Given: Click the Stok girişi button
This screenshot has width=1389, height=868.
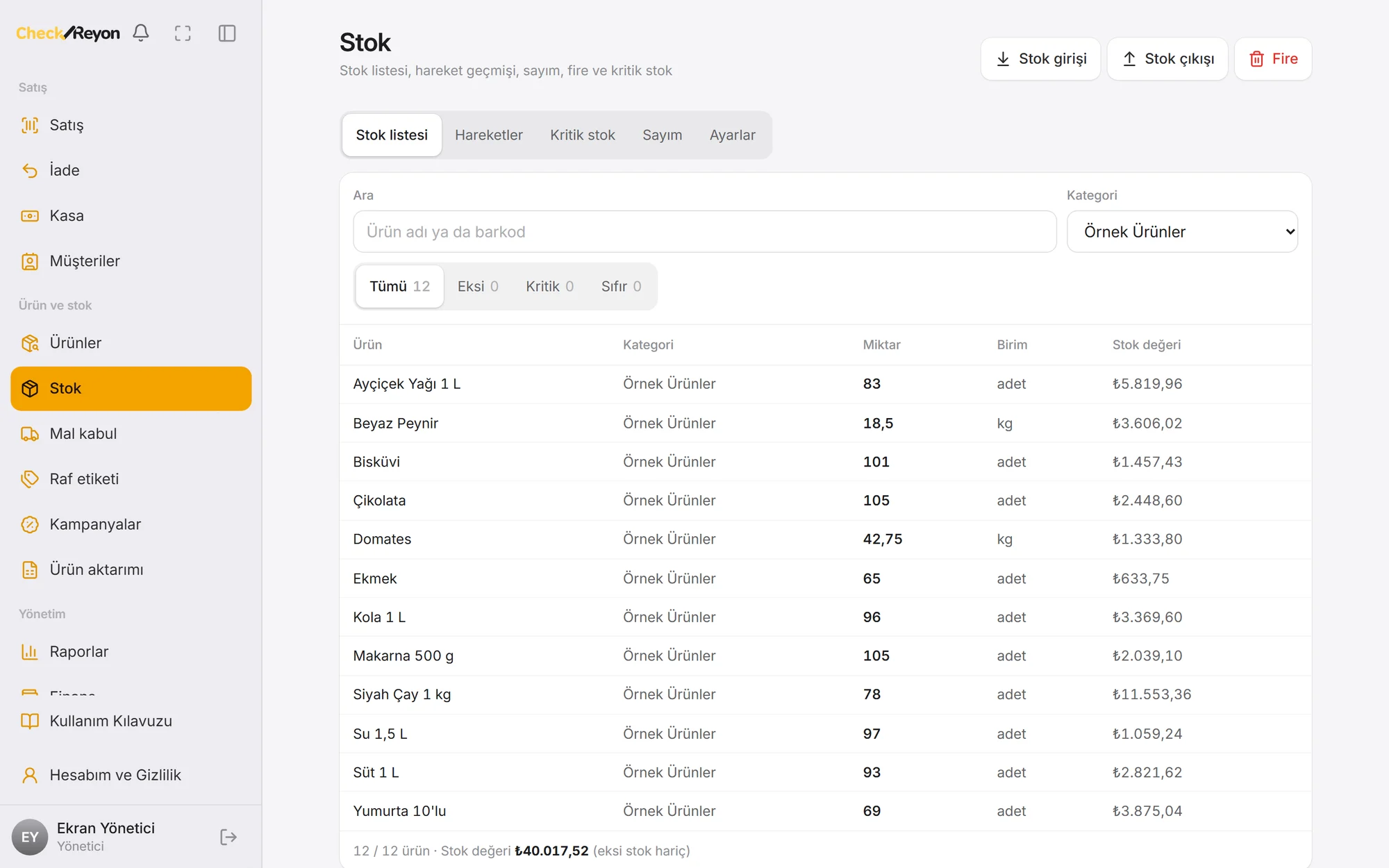Looking at the screenshot, I should tap(1040, 59).
